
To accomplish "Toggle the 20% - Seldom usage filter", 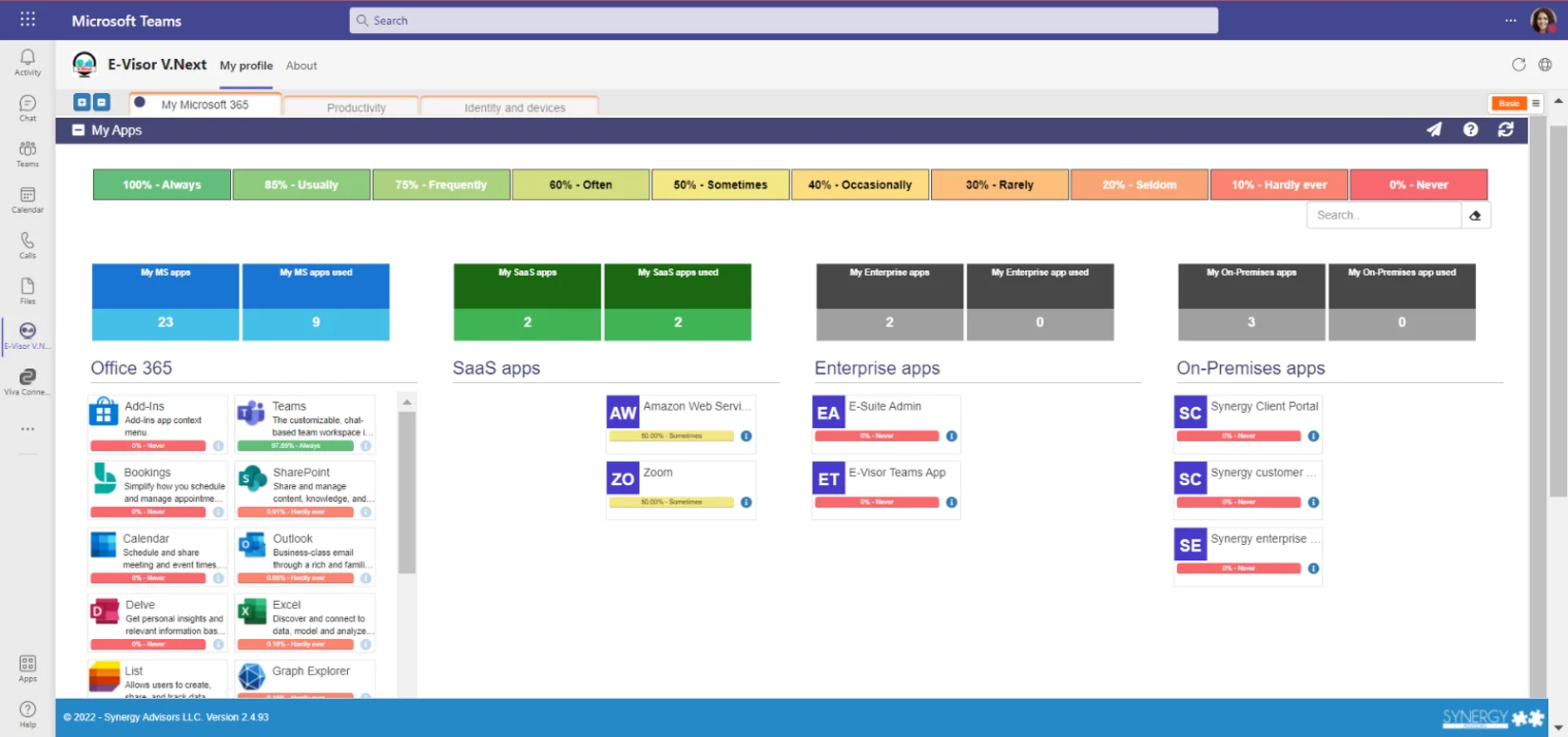I will coord(1140,184).
